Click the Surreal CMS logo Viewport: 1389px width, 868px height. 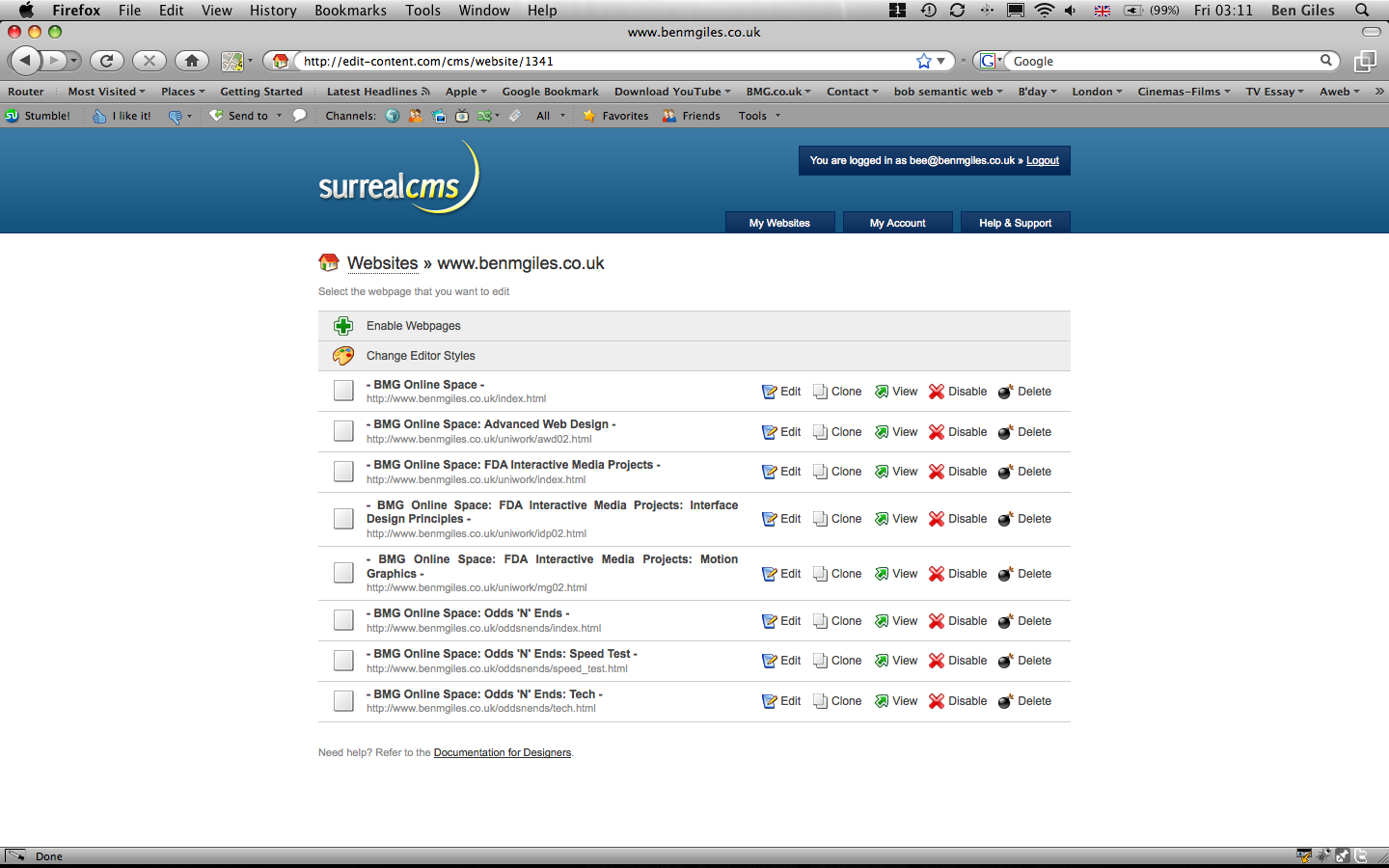coord(398,178)
